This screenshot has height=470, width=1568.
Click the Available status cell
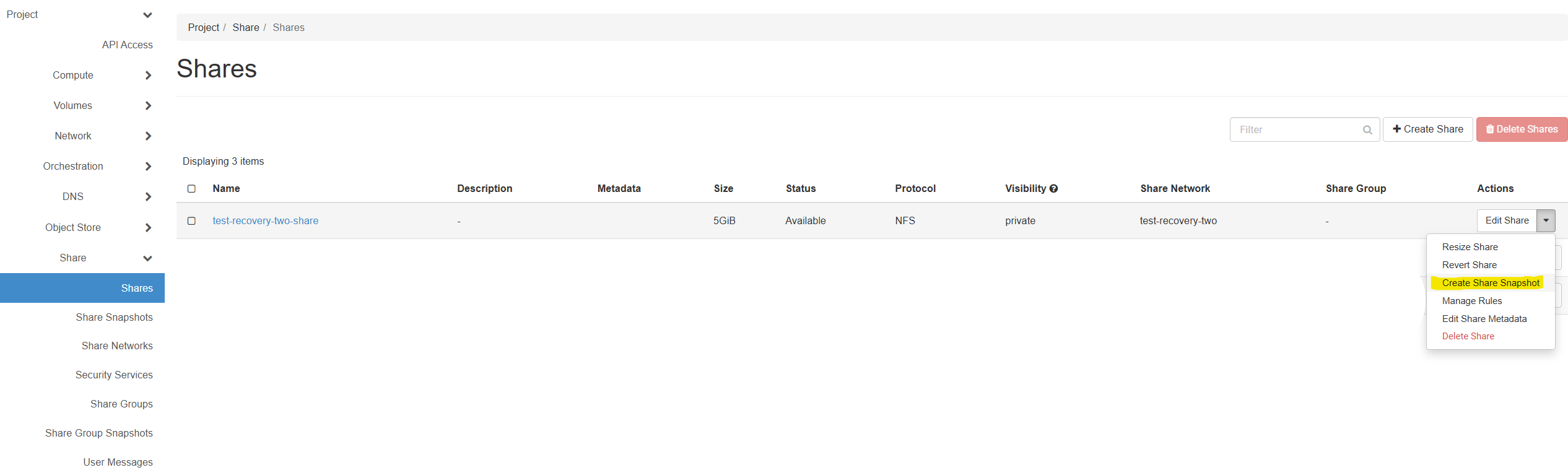[805, 221]
